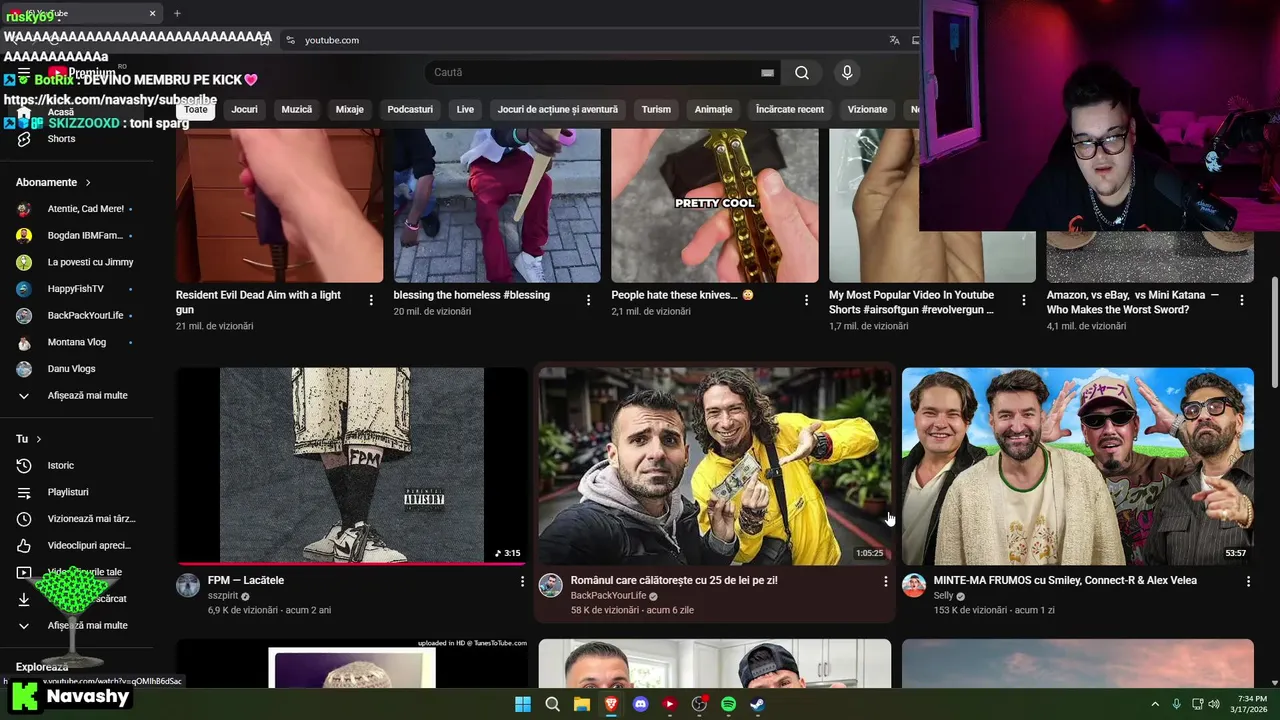Open options menu for MINTE-MA FRUMOS video
This screenshot has width=1280, height=720.
[x=1248, y=581]
